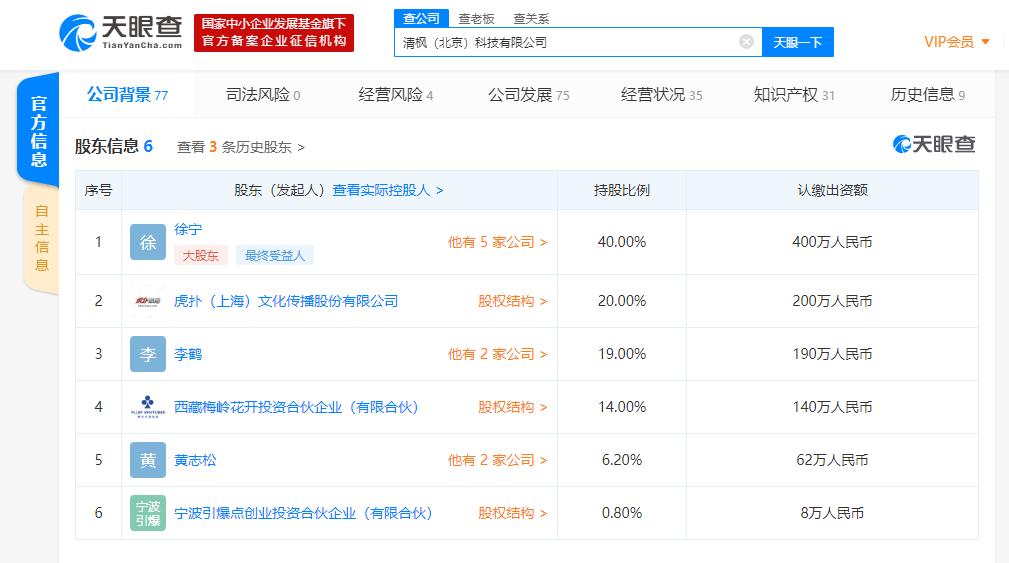View the 3 条历史股东 link
The width and height of the screenshot is (1009, 563).
[x=241, y=147]
